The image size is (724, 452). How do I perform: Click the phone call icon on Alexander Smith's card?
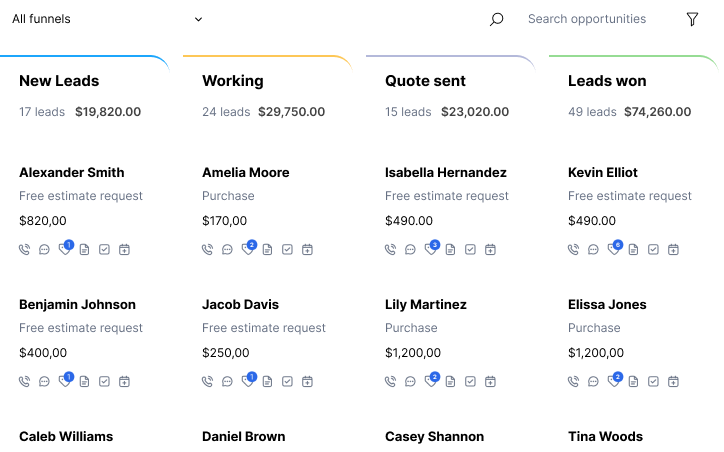pos(24,250)
